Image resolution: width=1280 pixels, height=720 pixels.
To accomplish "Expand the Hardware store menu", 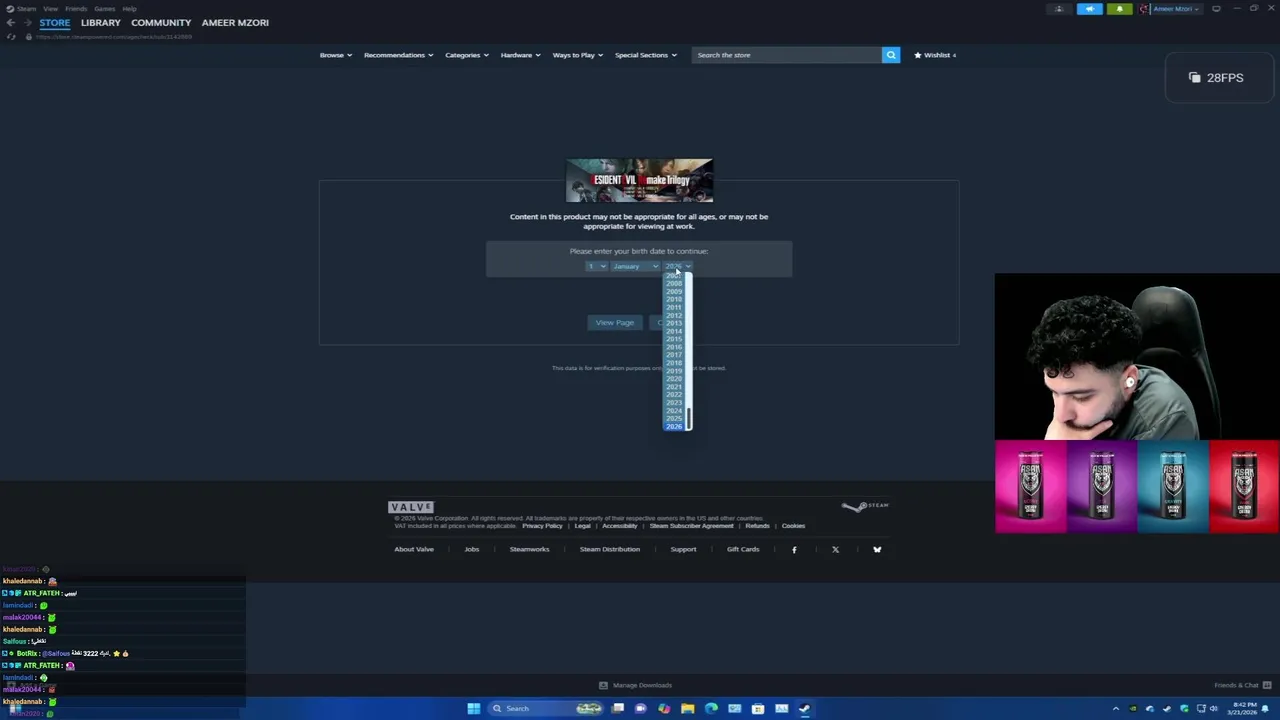I will (x=520, y=55).
